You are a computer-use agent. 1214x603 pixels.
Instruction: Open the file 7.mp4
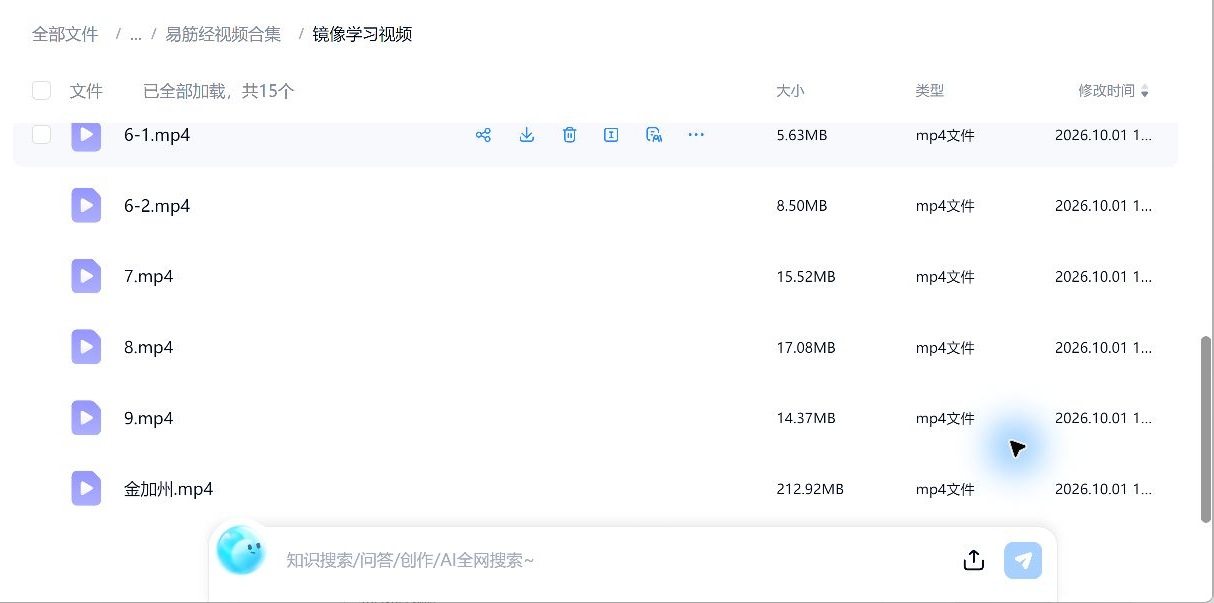point(149,276)
